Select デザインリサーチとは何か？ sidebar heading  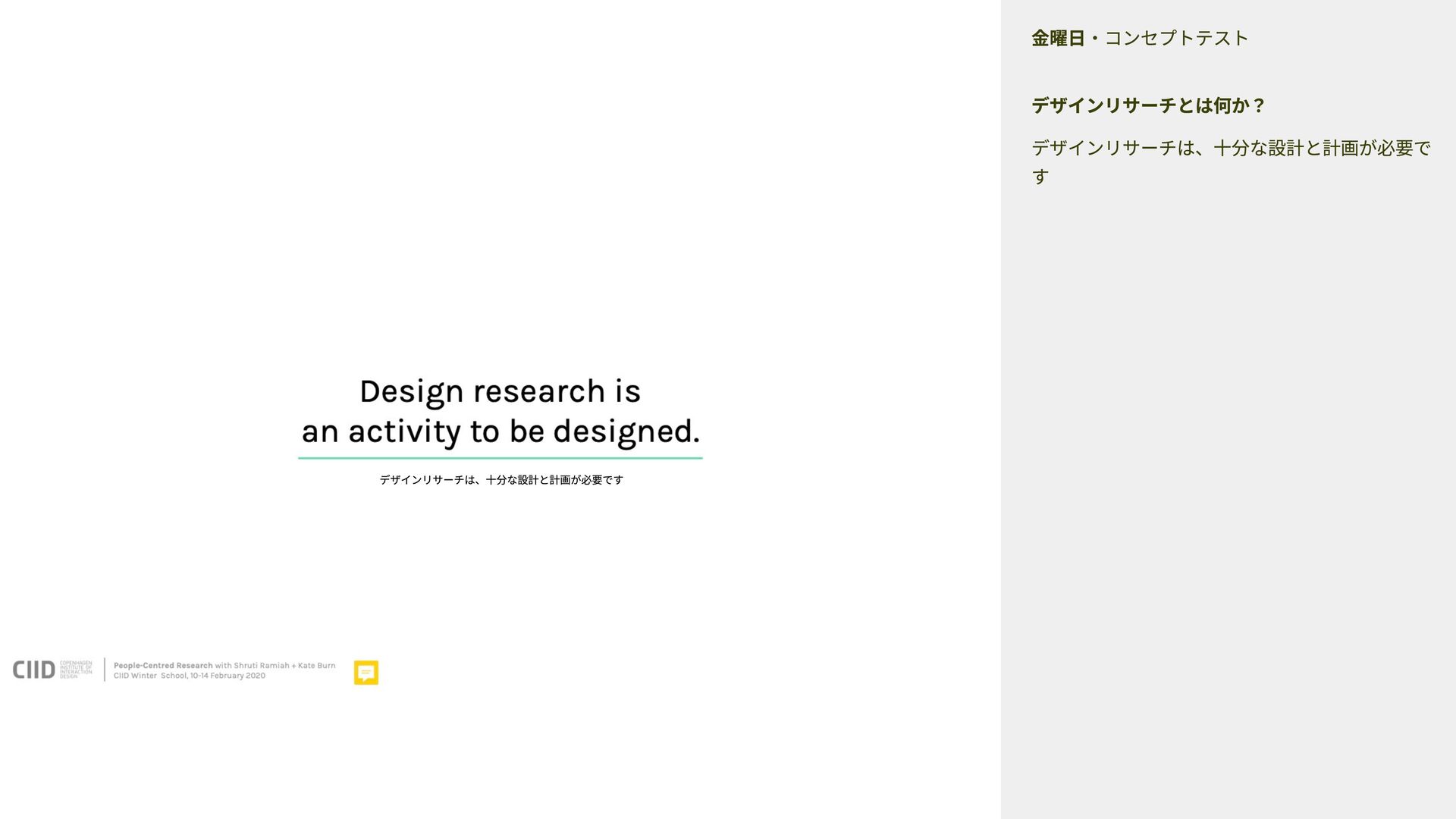point(1148,105)
